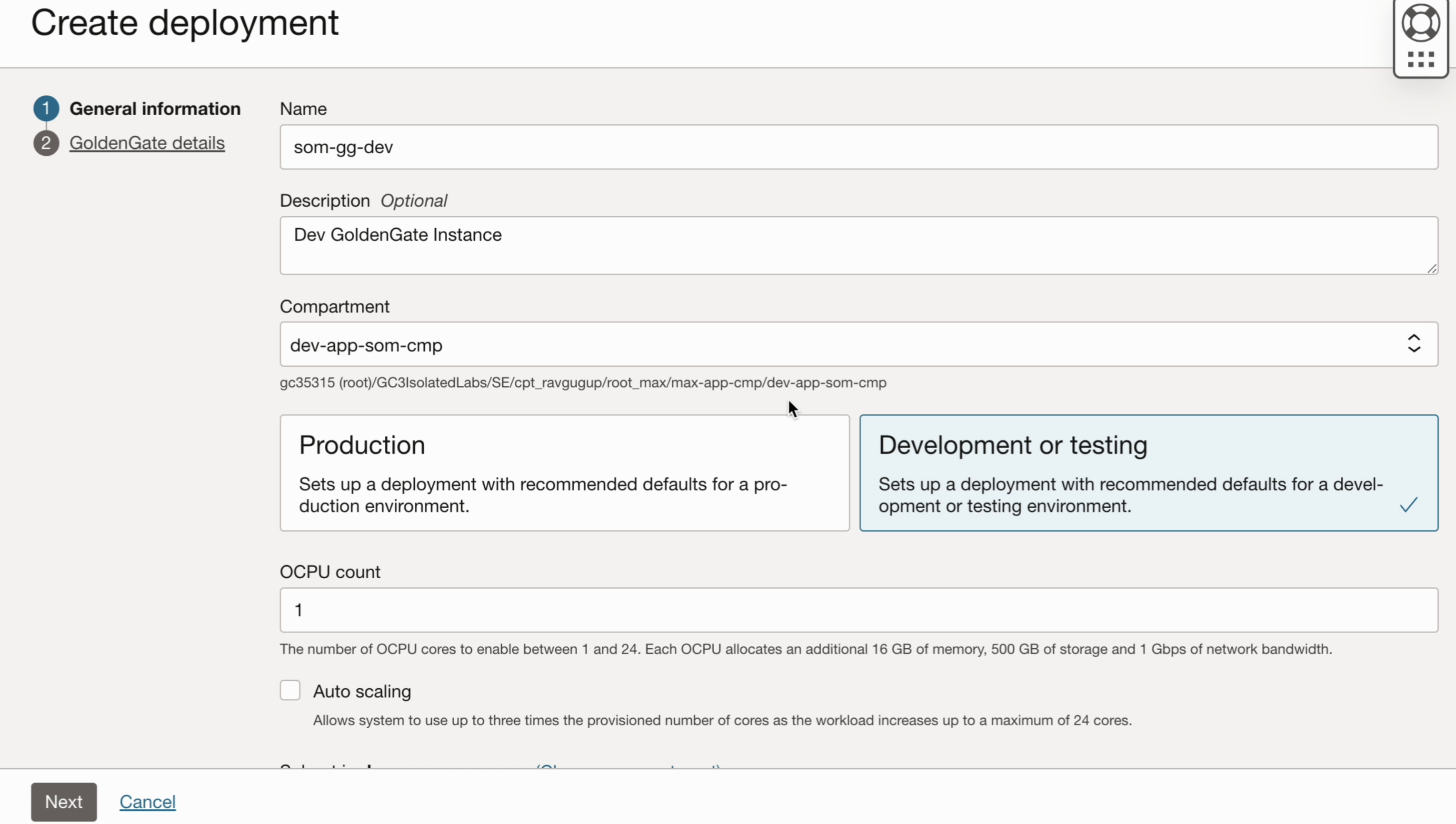Image resolution: width=1456 pixels, height=824 pixels.
Task: Select the Production deployment type card
Action: 565,473
